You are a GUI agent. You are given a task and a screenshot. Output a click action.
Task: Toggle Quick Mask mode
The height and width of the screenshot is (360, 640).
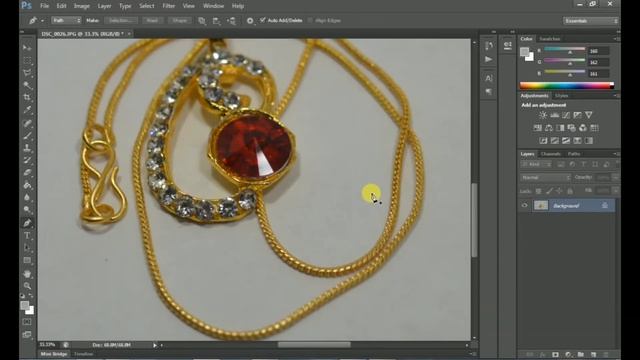(x=27, y=322)
